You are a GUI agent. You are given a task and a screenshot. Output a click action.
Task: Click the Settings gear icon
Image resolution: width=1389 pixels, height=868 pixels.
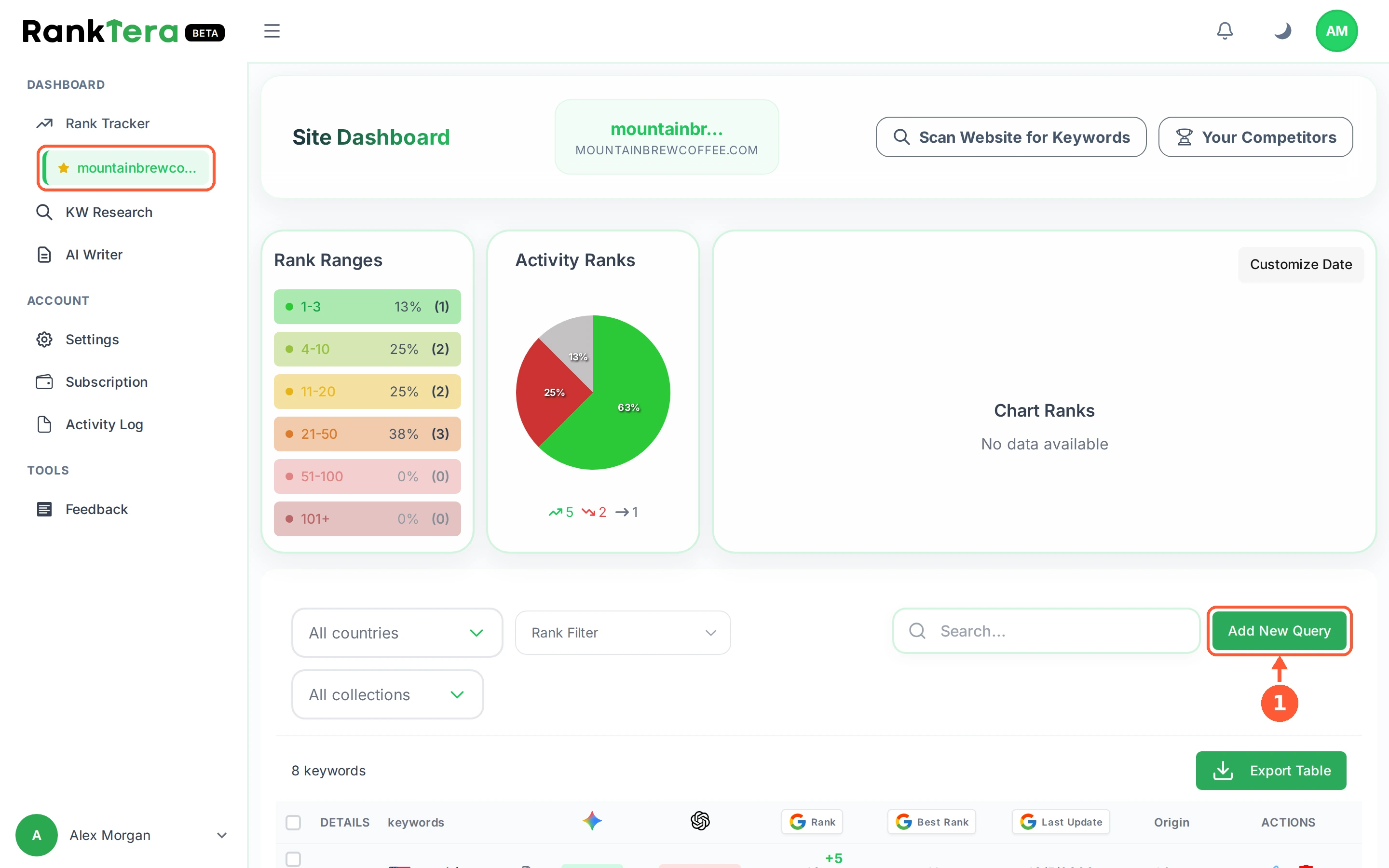click(44, 339)
